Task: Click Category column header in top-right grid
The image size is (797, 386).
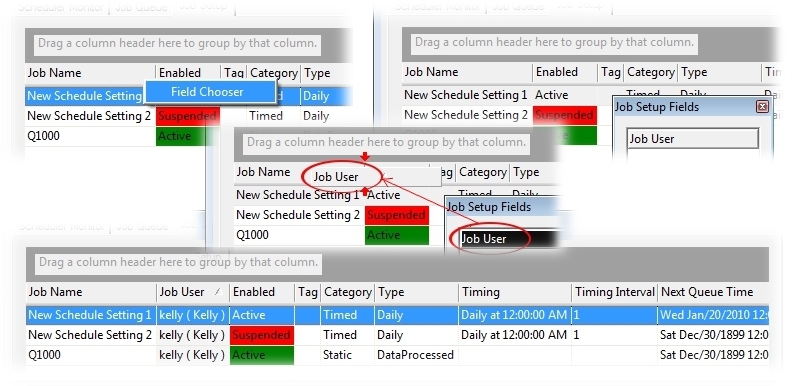Action: click(x=650, y=72)
